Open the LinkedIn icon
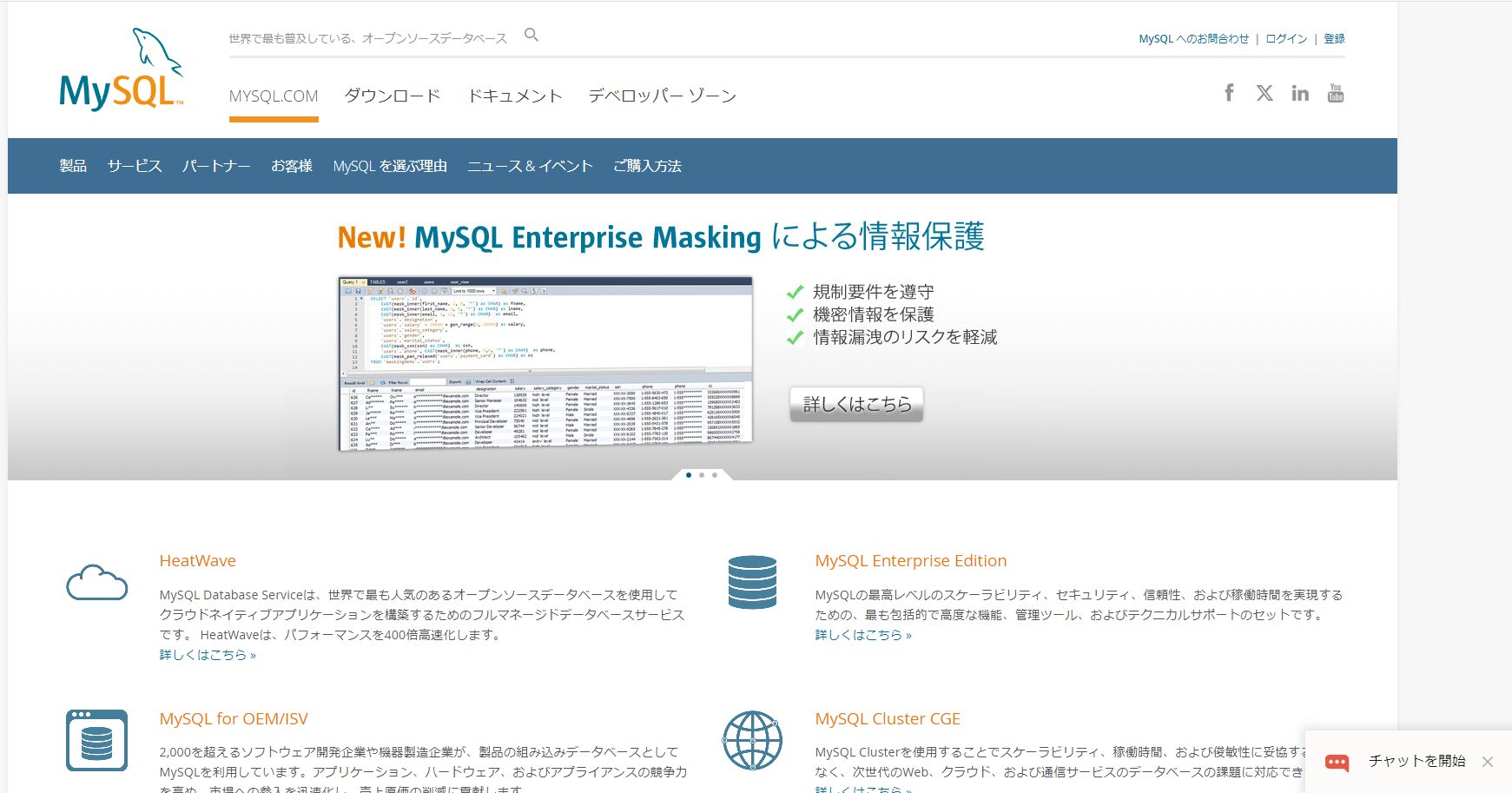1512x793 pixels. pyautogui.click(x=1300, y=93)
